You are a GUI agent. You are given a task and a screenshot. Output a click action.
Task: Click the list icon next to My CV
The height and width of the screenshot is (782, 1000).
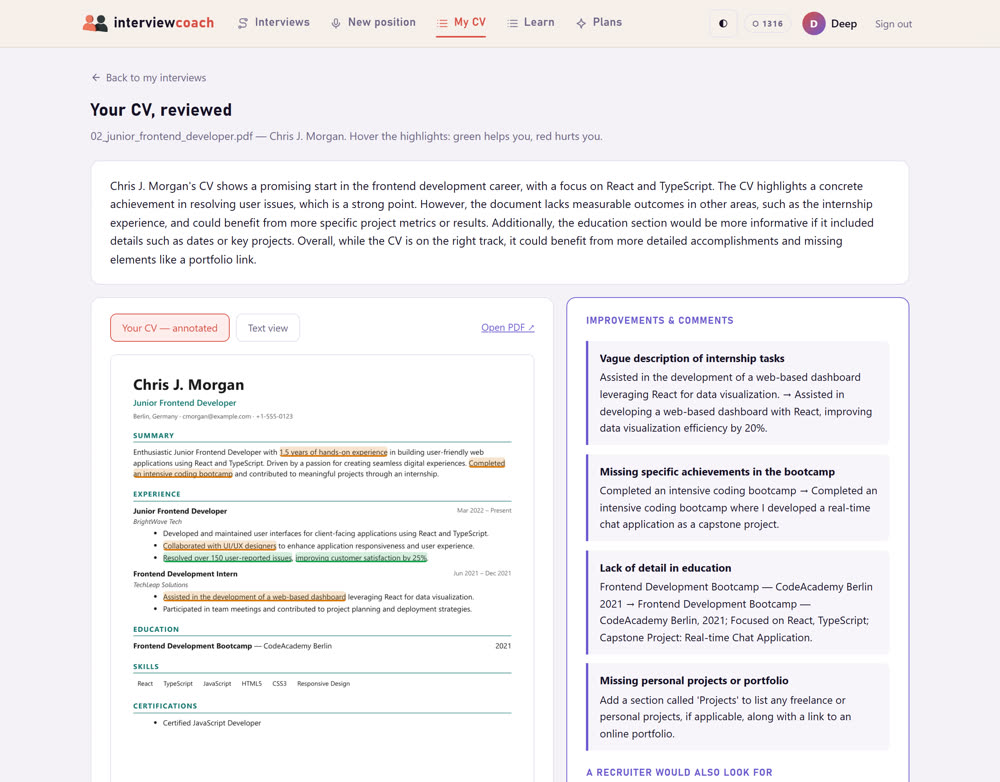pyautogui.click(x=442, y=23)
